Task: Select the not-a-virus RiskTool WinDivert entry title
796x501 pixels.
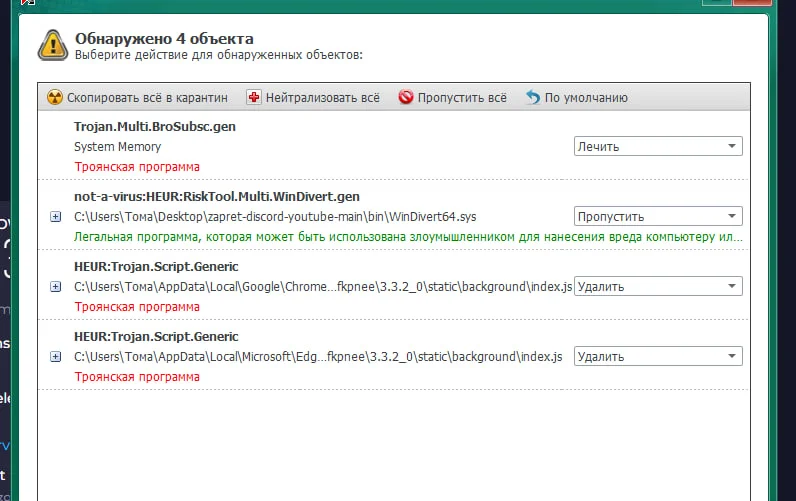Action: [x=217, y=196]
